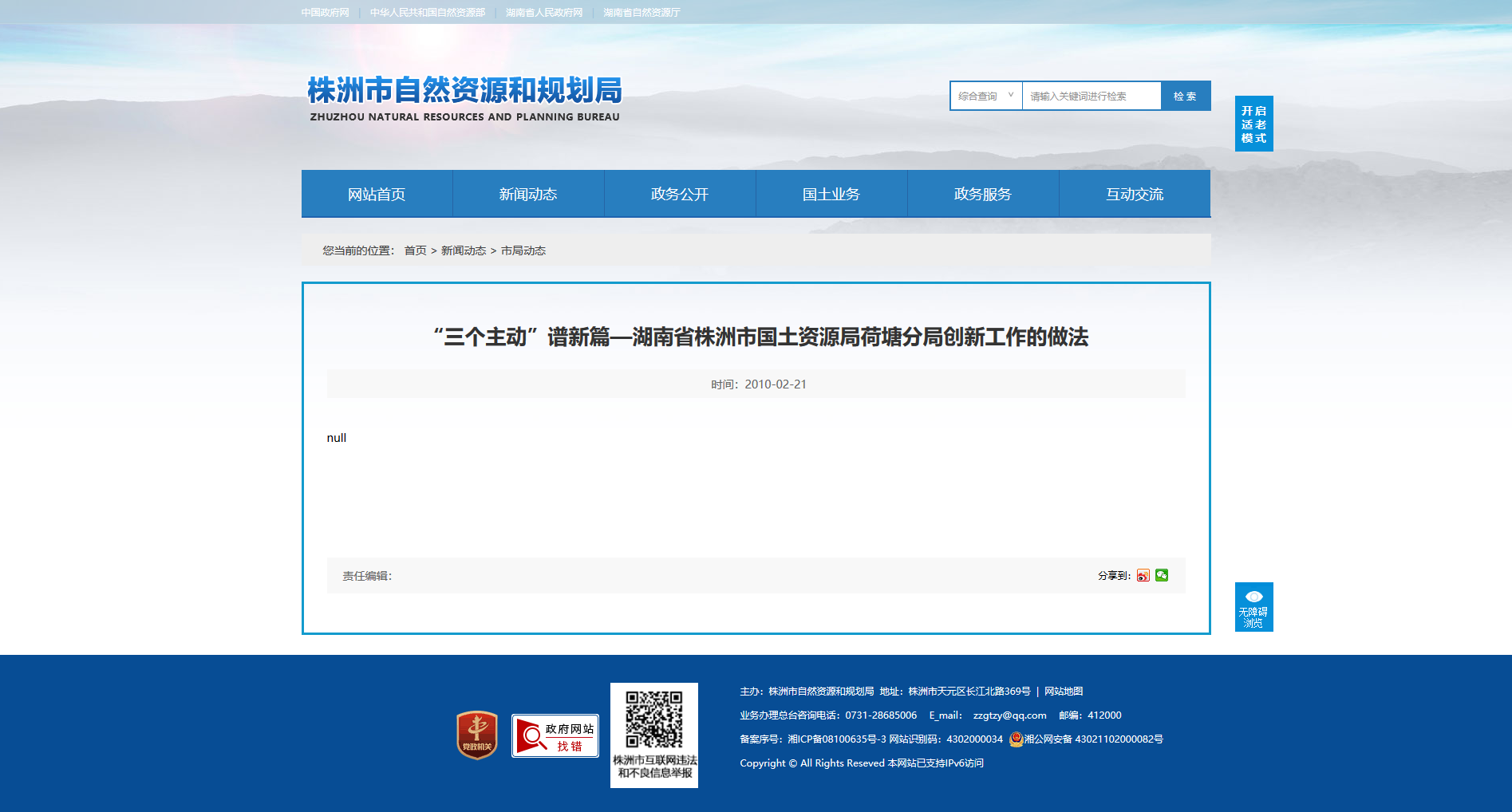Click the 市局动态 breadcrumb link
The width and height of the screenshot is (1512, 812).
point(523,250)
